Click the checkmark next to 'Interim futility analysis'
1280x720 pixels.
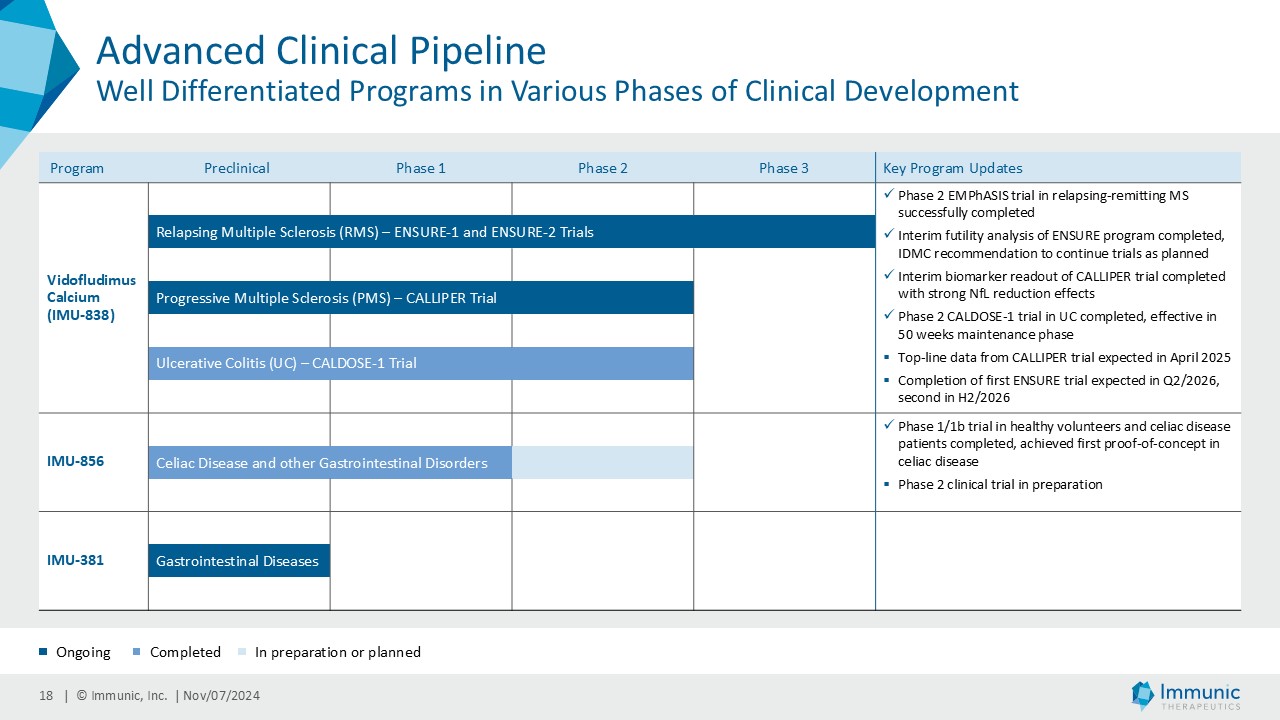pos(887,235)
